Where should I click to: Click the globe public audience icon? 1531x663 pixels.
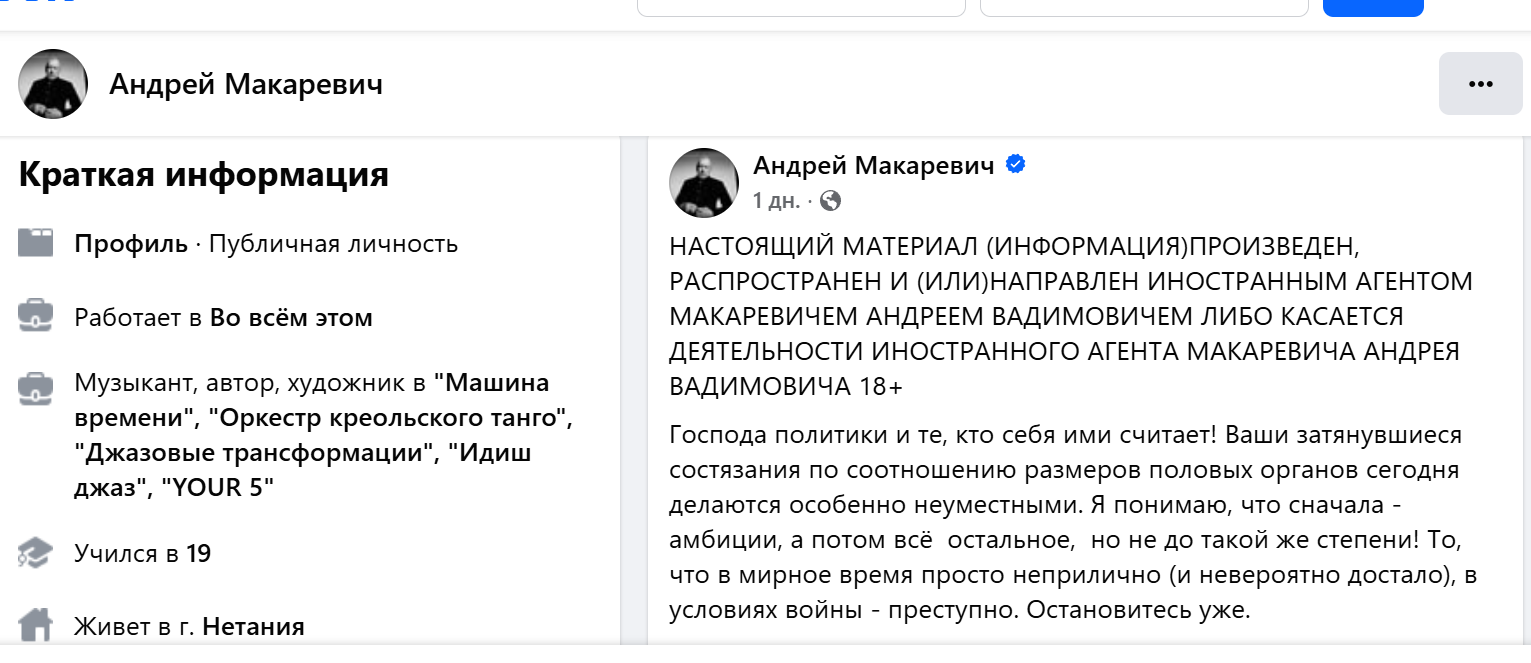pyautogui.click(x=830, y=201)
